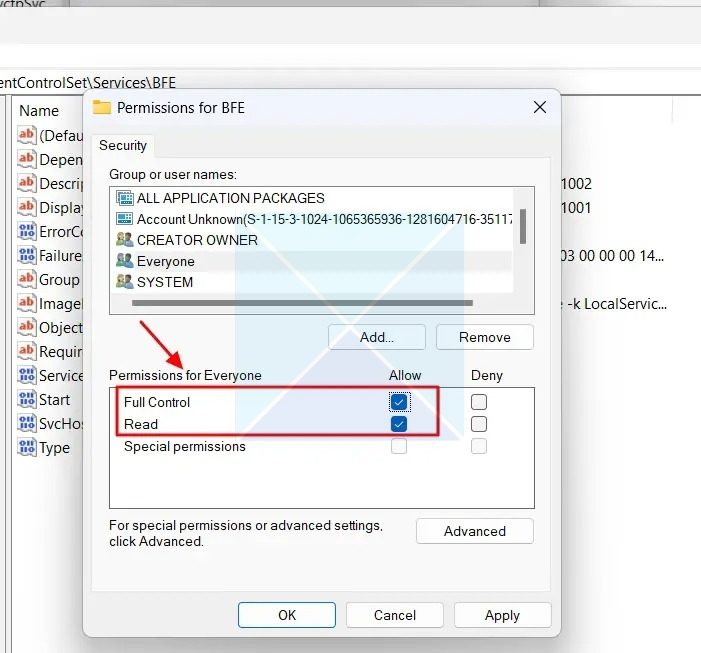Click the Group string value icon

point(27,279)
